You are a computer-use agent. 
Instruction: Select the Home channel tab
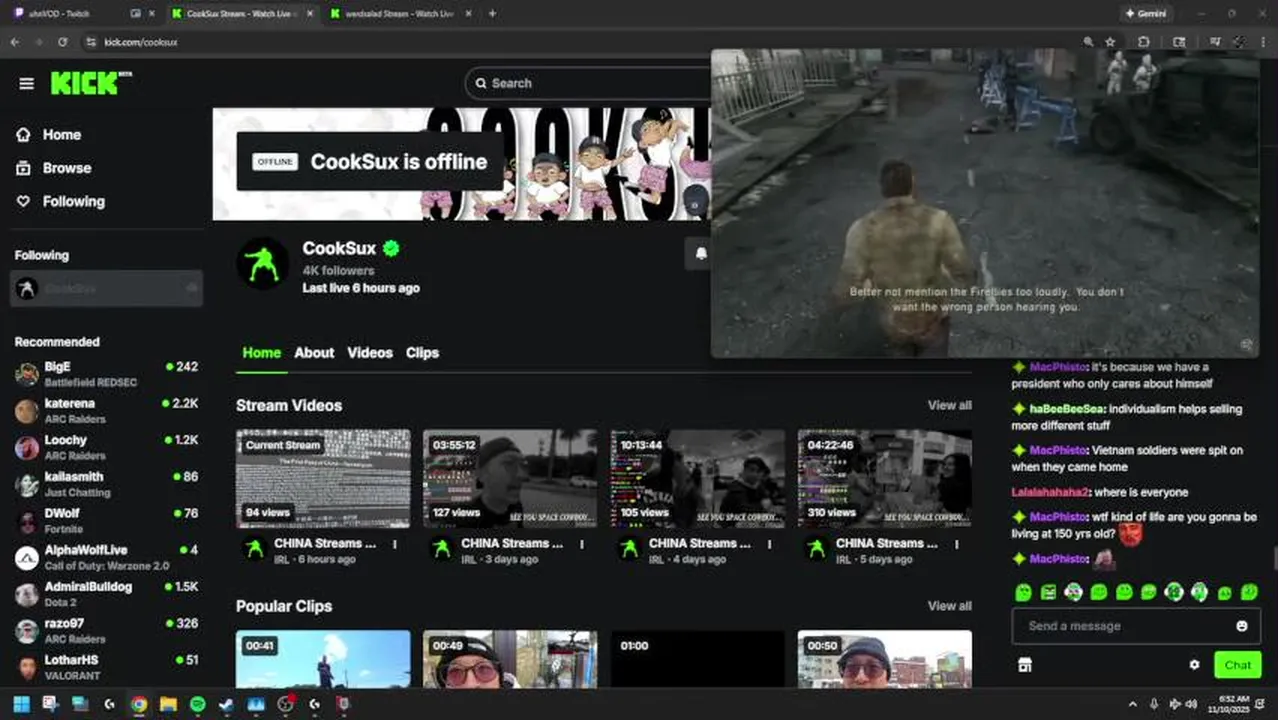[x=262, y=352]
